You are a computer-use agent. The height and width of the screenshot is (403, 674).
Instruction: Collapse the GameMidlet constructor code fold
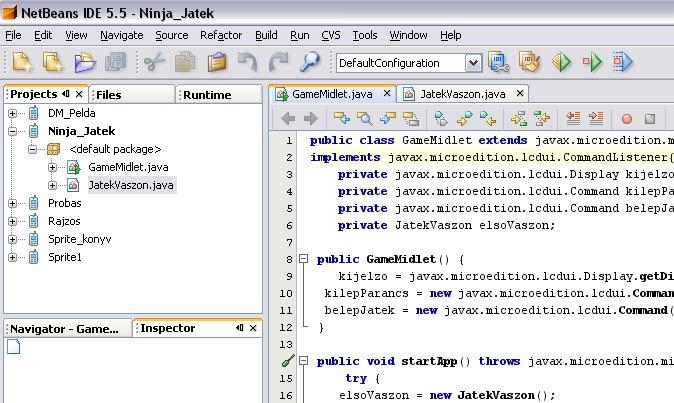pos(303,259)
